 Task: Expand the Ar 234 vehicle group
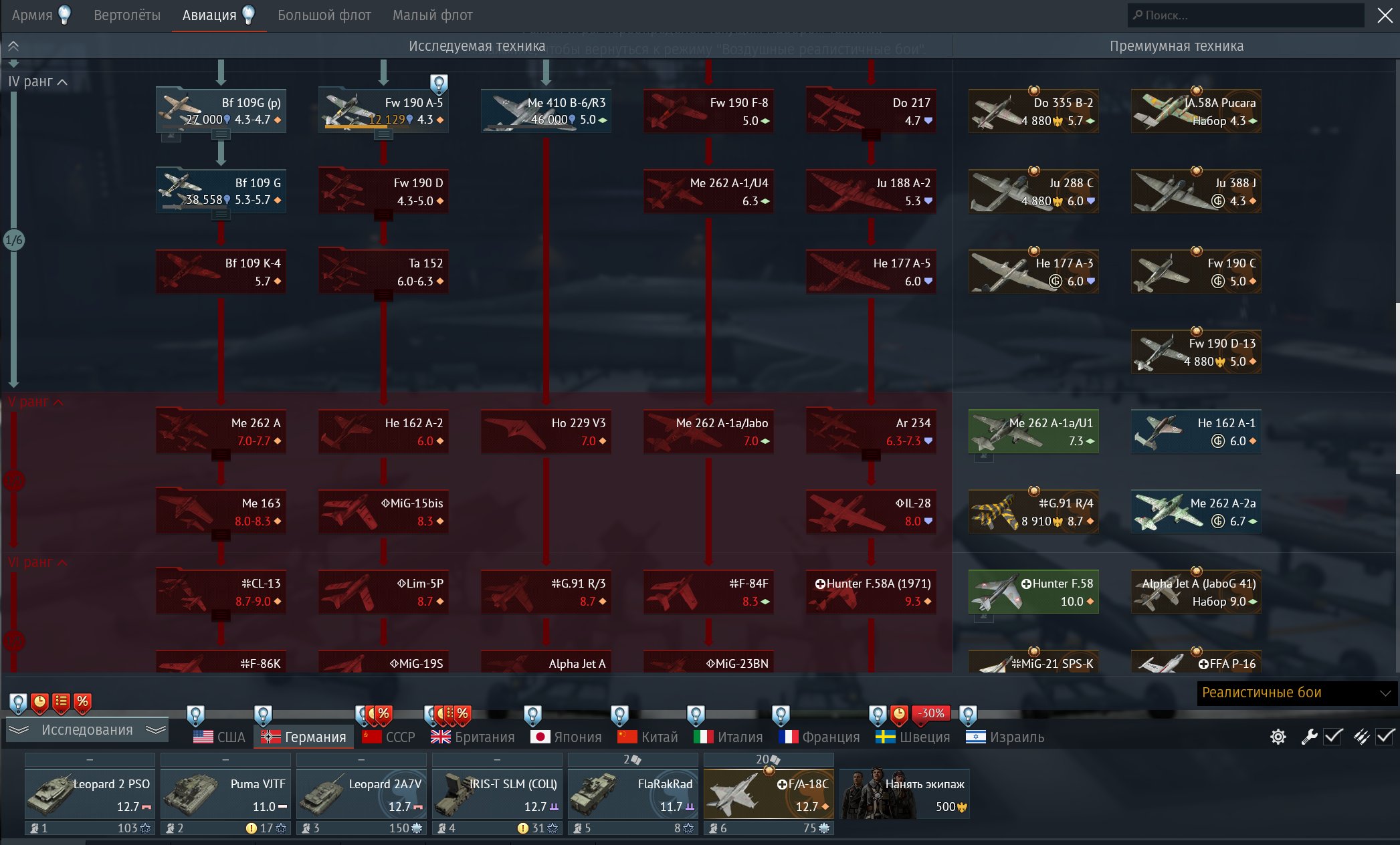point(871,455)
